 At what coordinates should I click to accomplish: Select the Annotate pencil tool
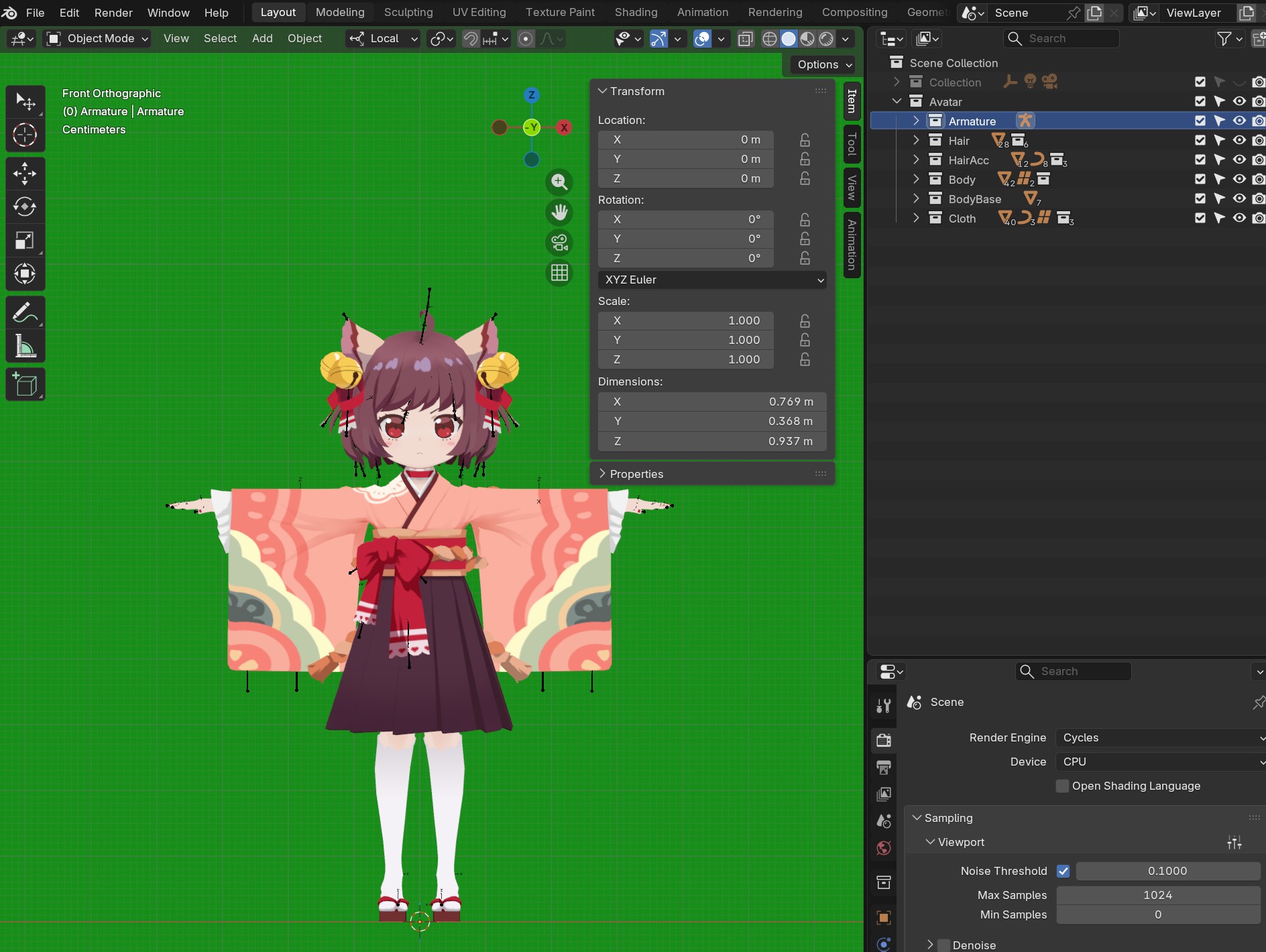click(x=25, y=312)
